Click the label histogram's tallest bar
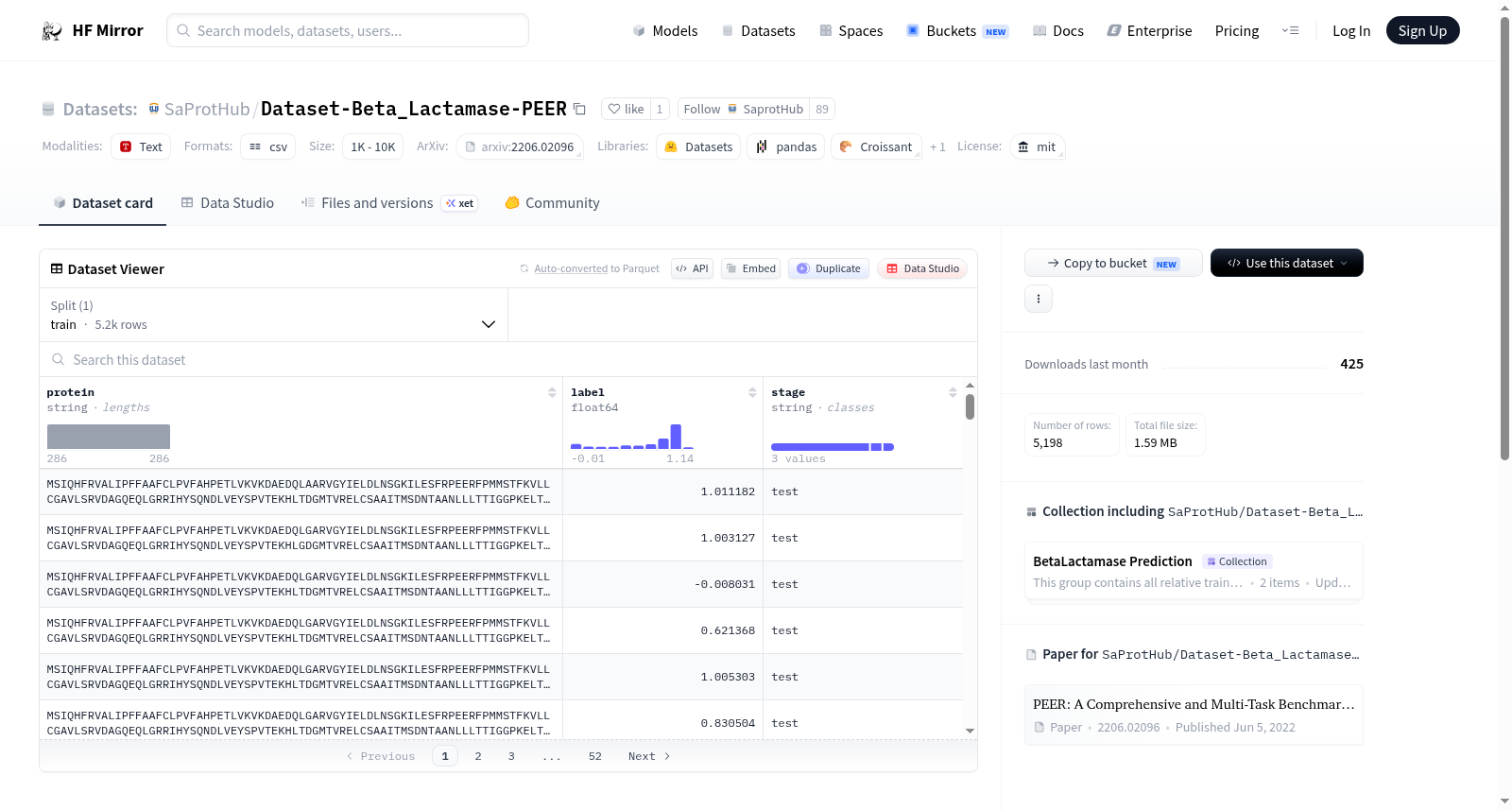Screen dimensions: 1512x810 click(676, 437)
